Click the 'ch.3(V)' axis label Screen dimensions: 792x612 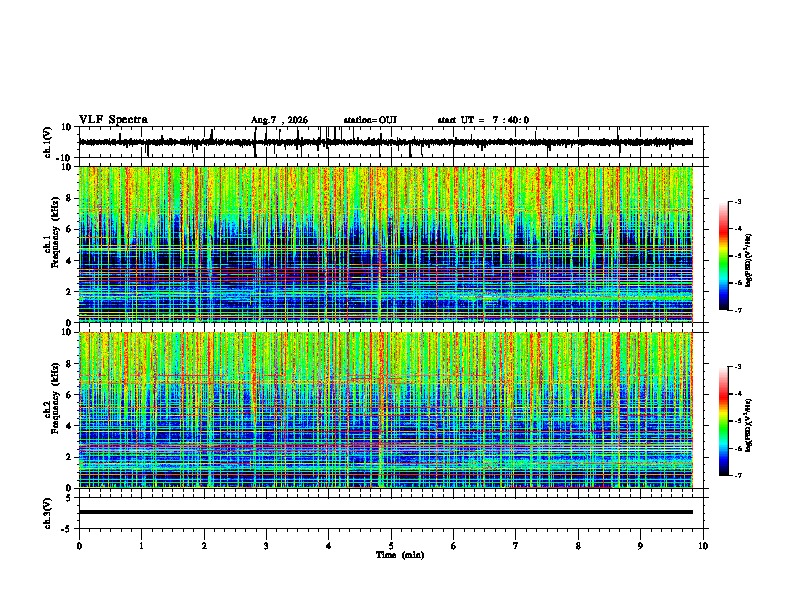(x=48, y=514)
